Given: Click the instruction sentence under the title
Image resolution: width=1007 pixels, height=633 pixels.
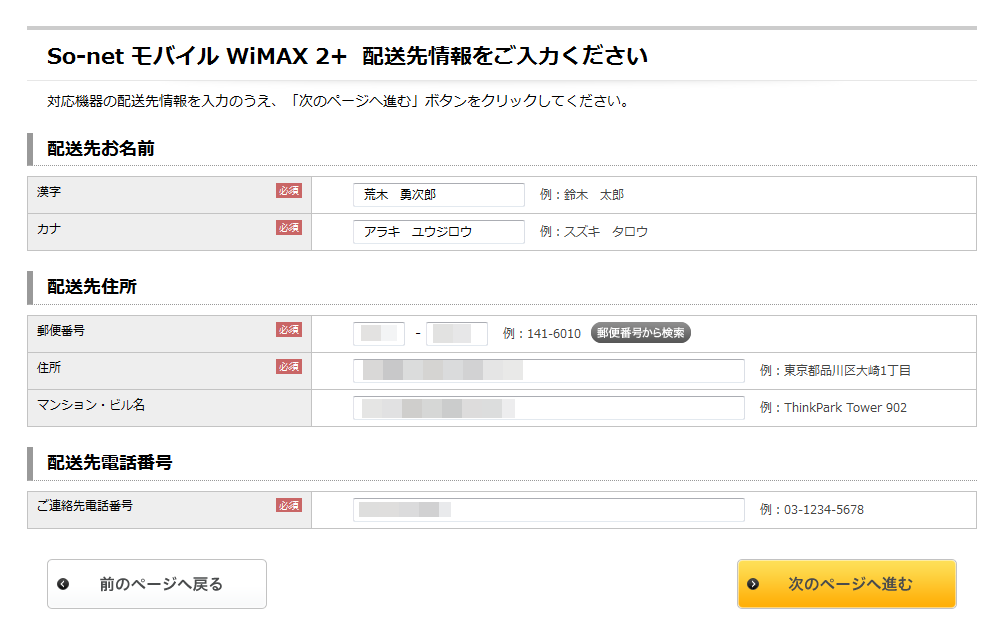Looking at the screenshot, I should [x=340, y=101].
